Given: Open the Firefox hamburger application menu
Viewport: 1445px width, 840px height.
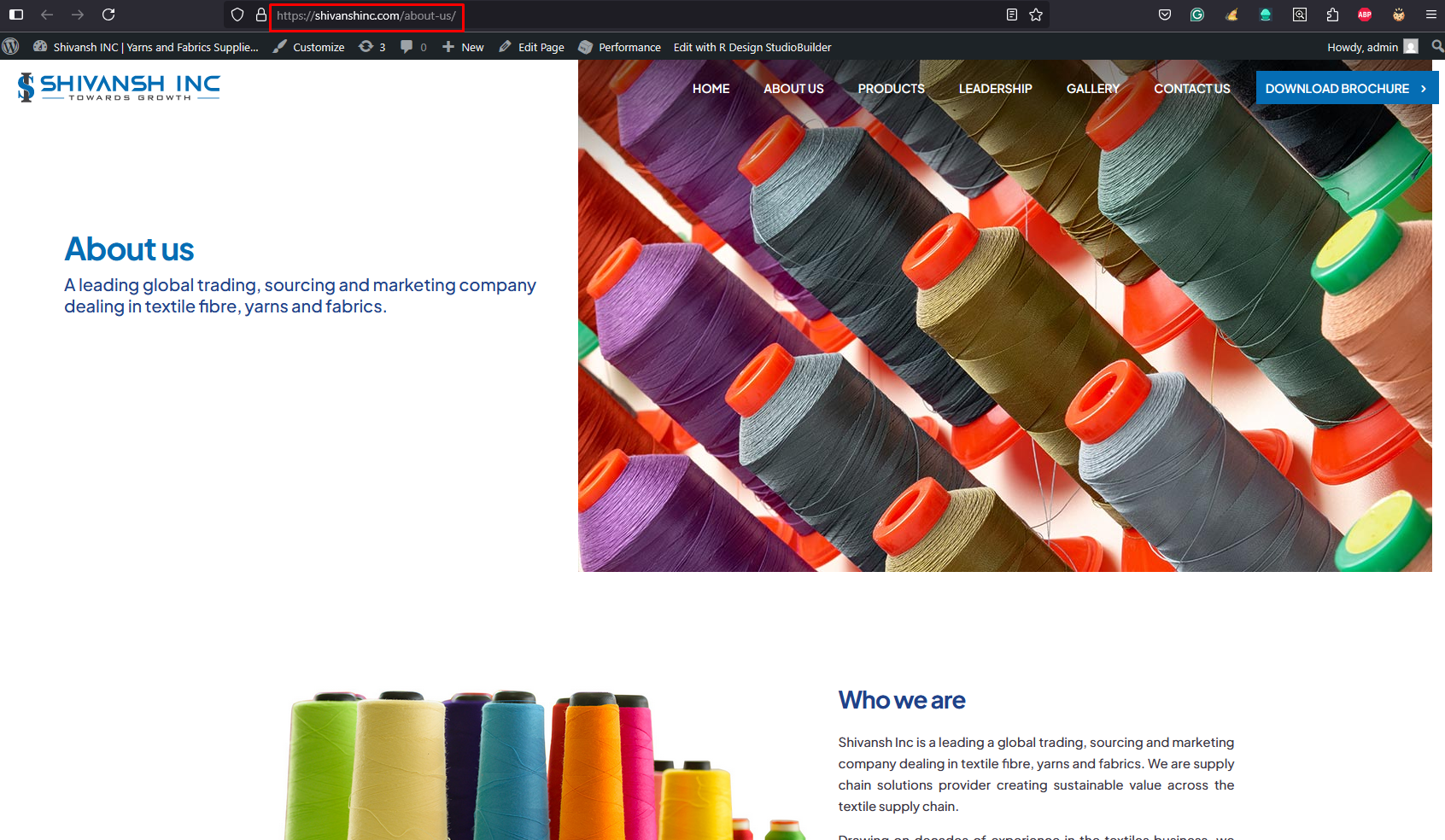Looking at the screenshot, I should coord(1431,15).
